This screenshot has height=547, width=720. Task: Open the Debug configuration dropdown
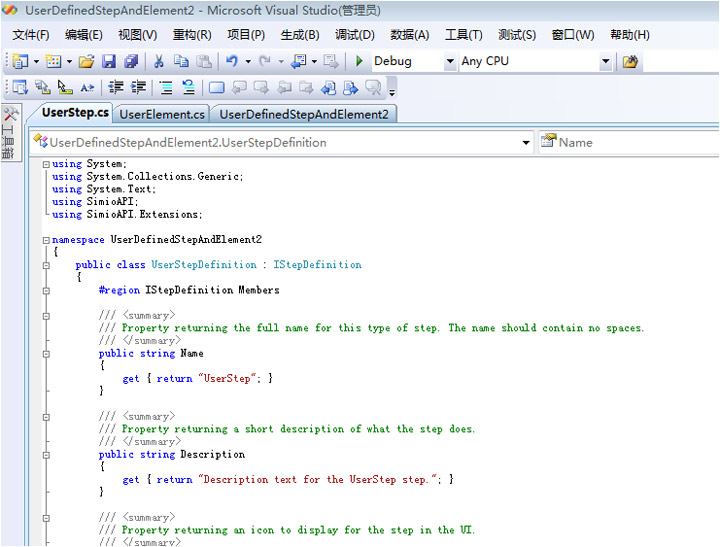point(450,61)
